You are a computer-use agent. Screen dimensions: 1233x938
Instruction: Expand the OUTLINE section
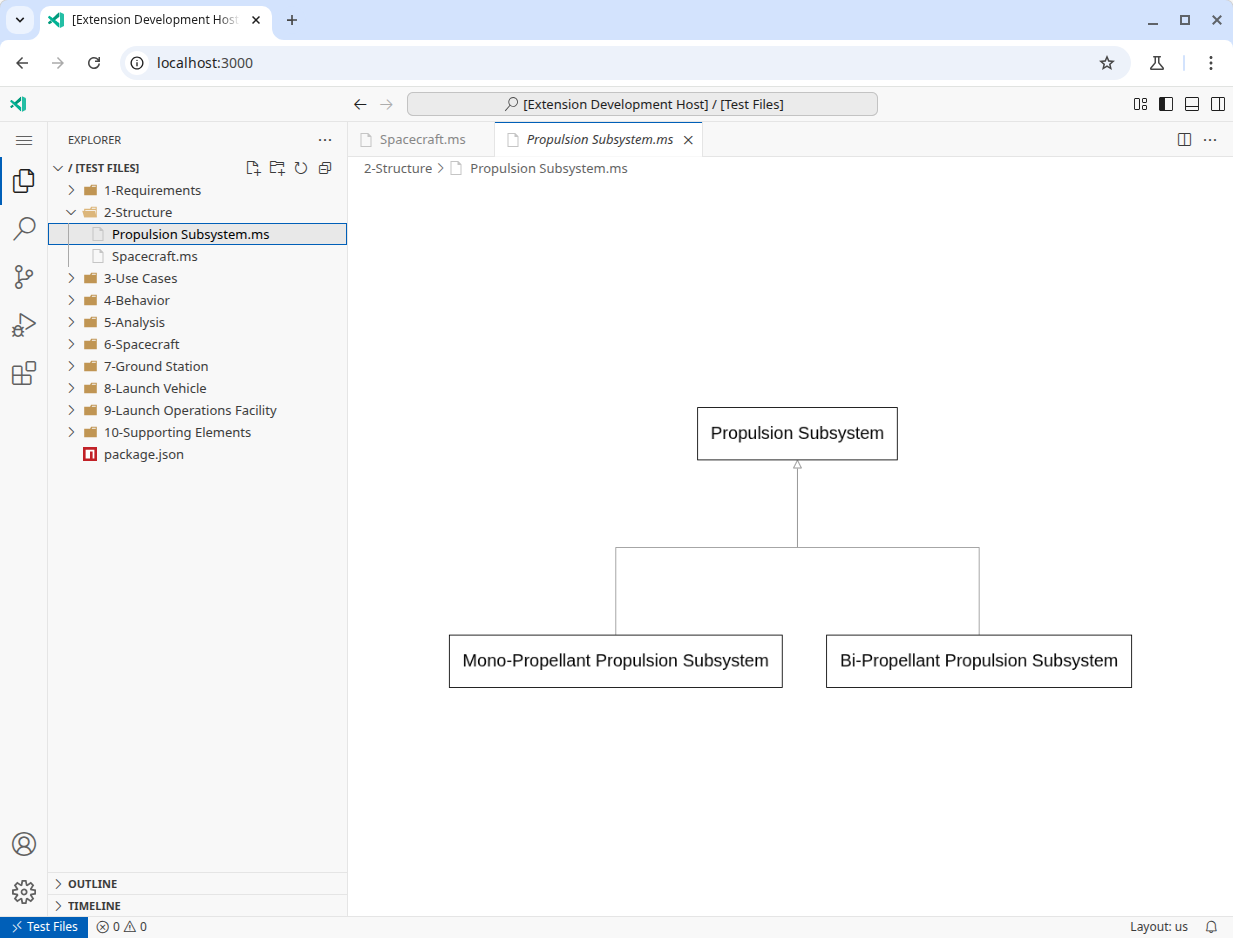point(92,884)
